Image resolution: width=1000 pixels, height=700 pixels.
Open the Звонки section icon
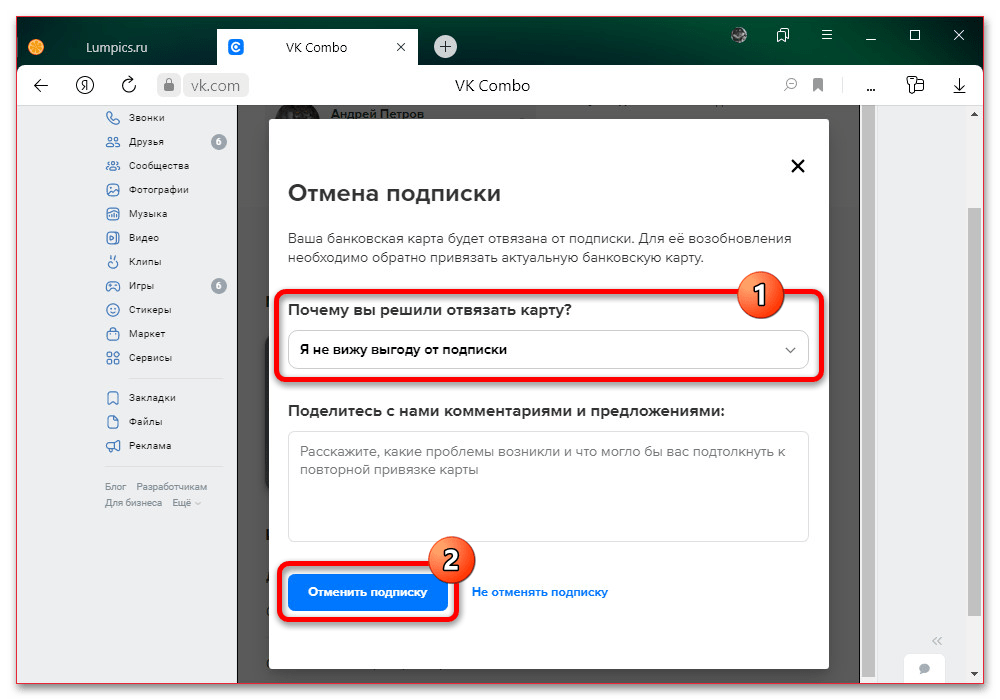tap(113, 118)
